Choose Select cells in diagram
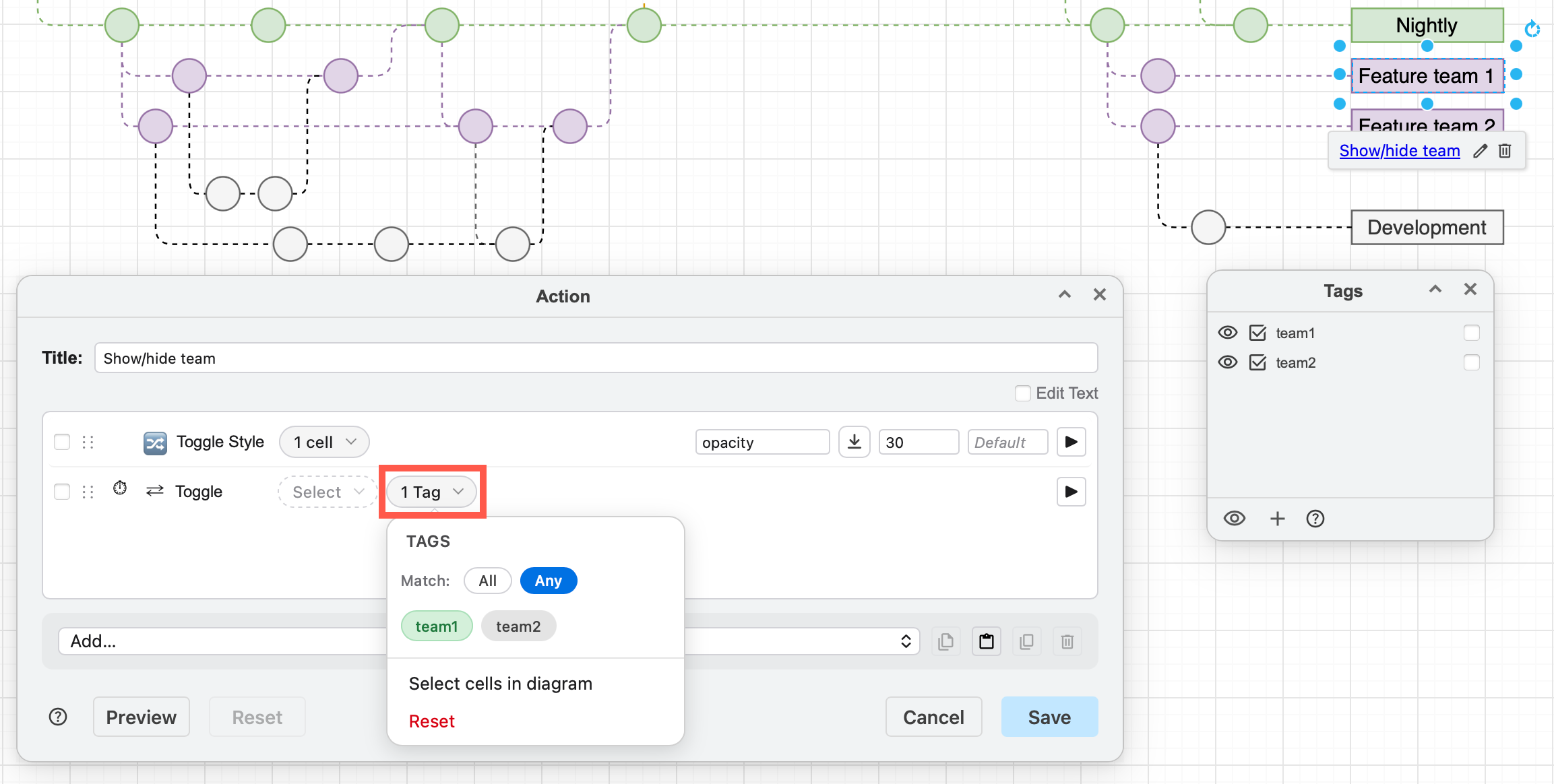The width and height of the screenshot is (1554, 784). (501, 684)
